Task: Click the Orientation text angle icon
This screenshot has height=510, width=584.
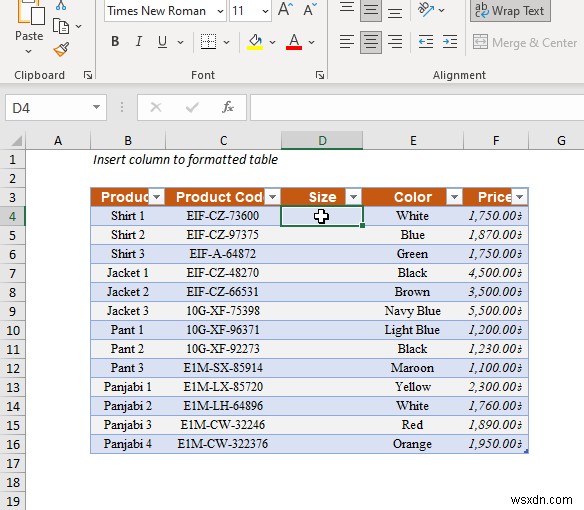Action: pyautogui.click(x=426, y=10)
